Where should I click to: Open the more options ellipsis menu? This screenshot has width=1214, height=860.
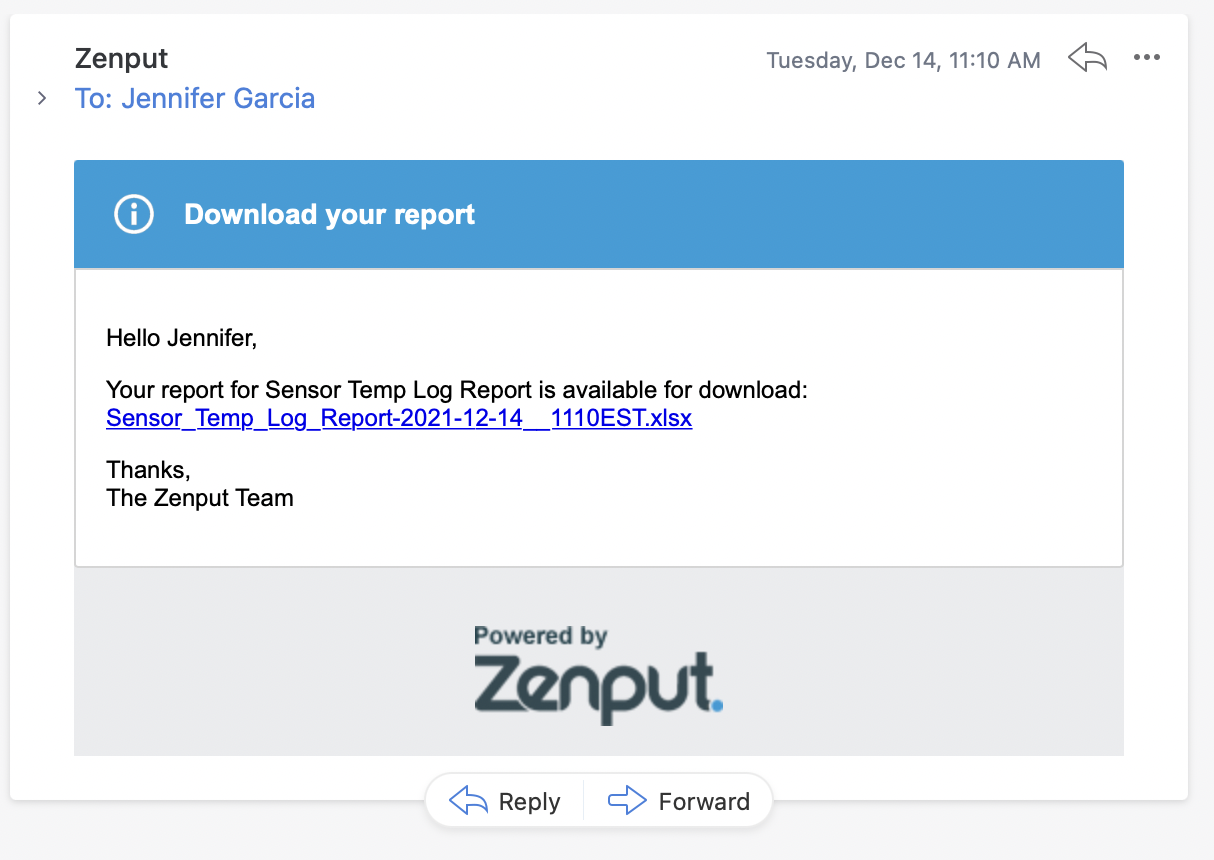1147,58
